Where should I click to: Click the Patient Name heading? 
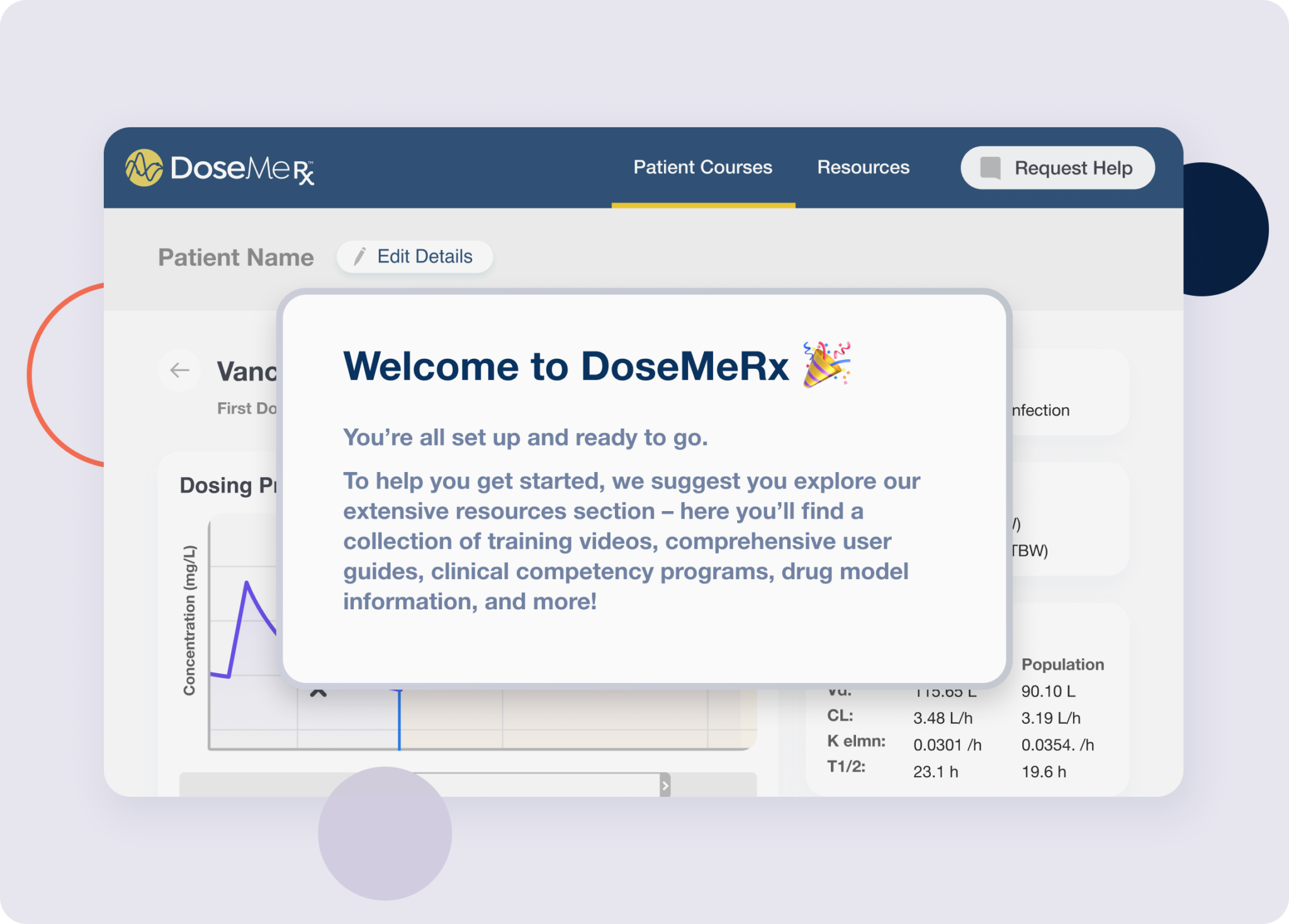pos(235,257)
